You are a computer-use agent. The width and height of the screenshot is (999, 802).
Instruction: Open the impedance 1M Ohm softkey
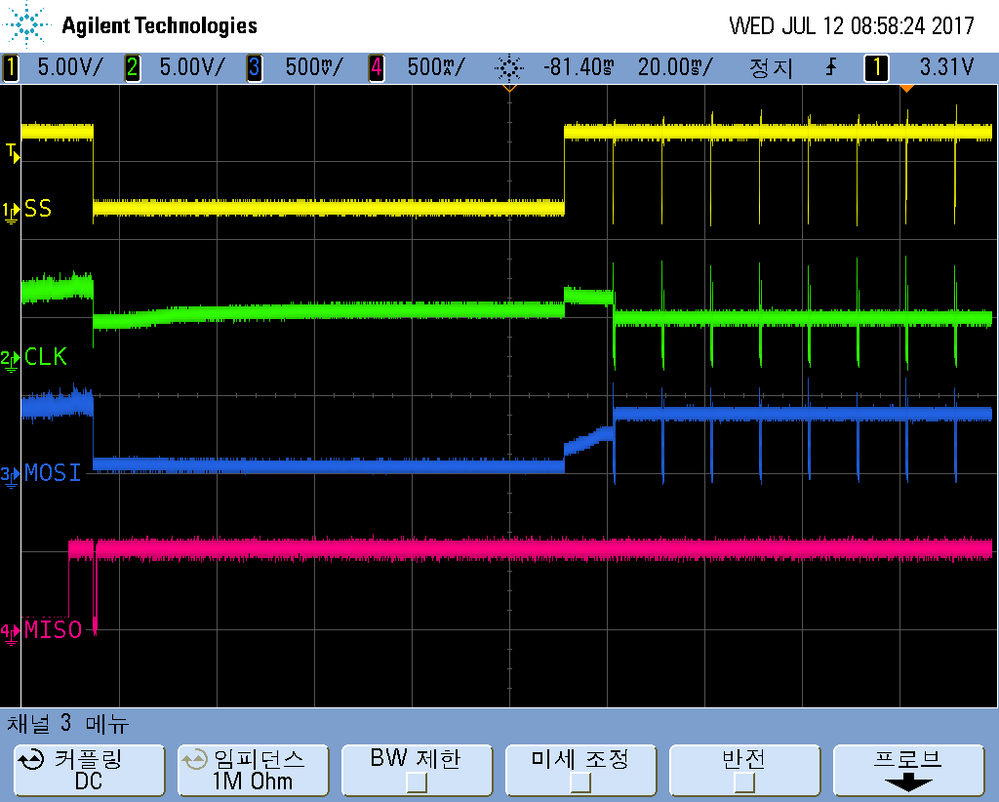tap(253, 771)
